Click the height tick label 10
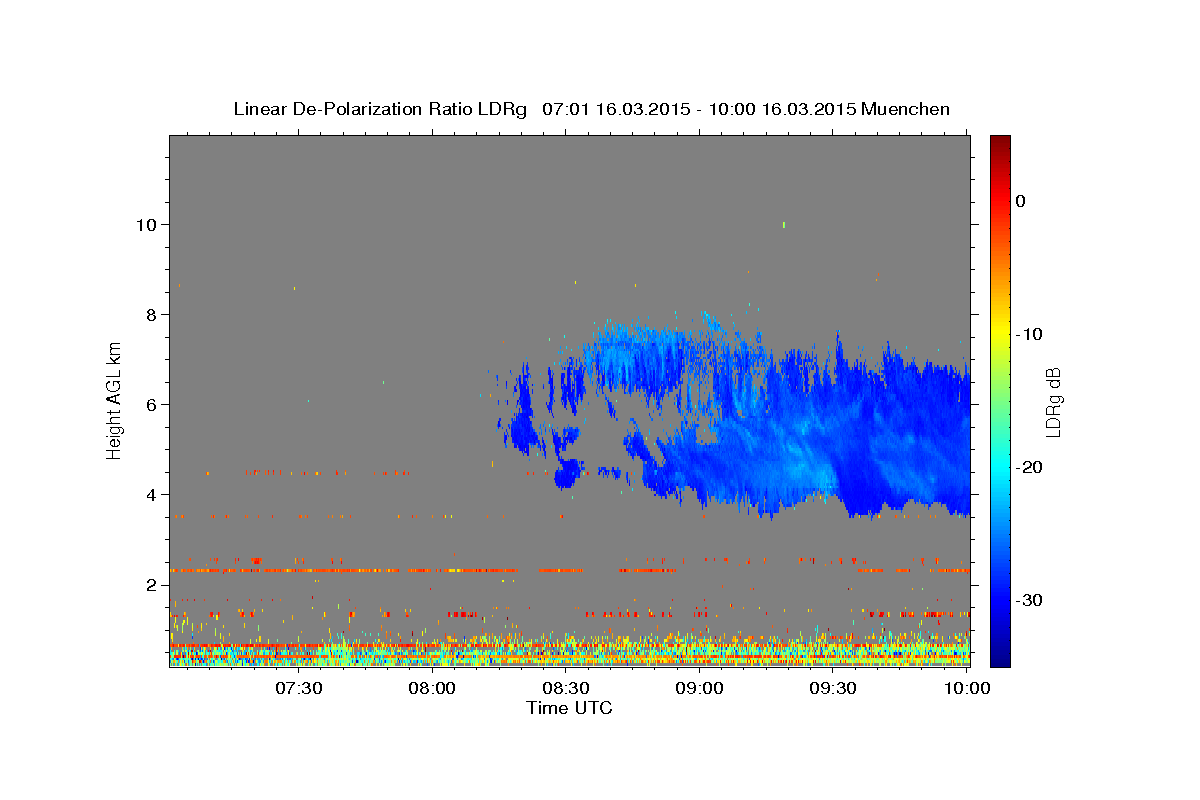The image size is (1200, 800). tap(145, 225)
